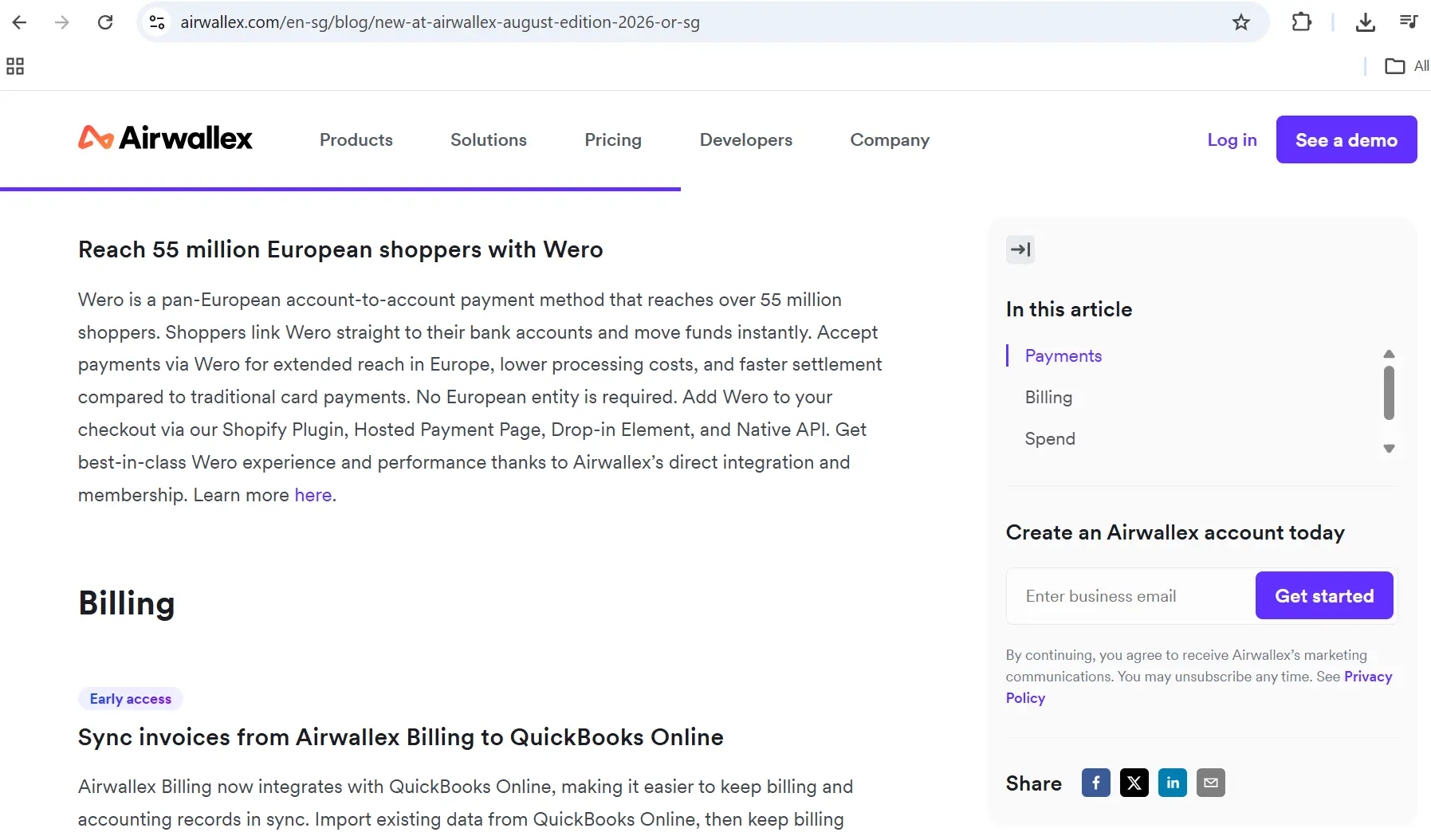
Task: Follow the 'here' link about Wero
Action: tap(313, 495)
